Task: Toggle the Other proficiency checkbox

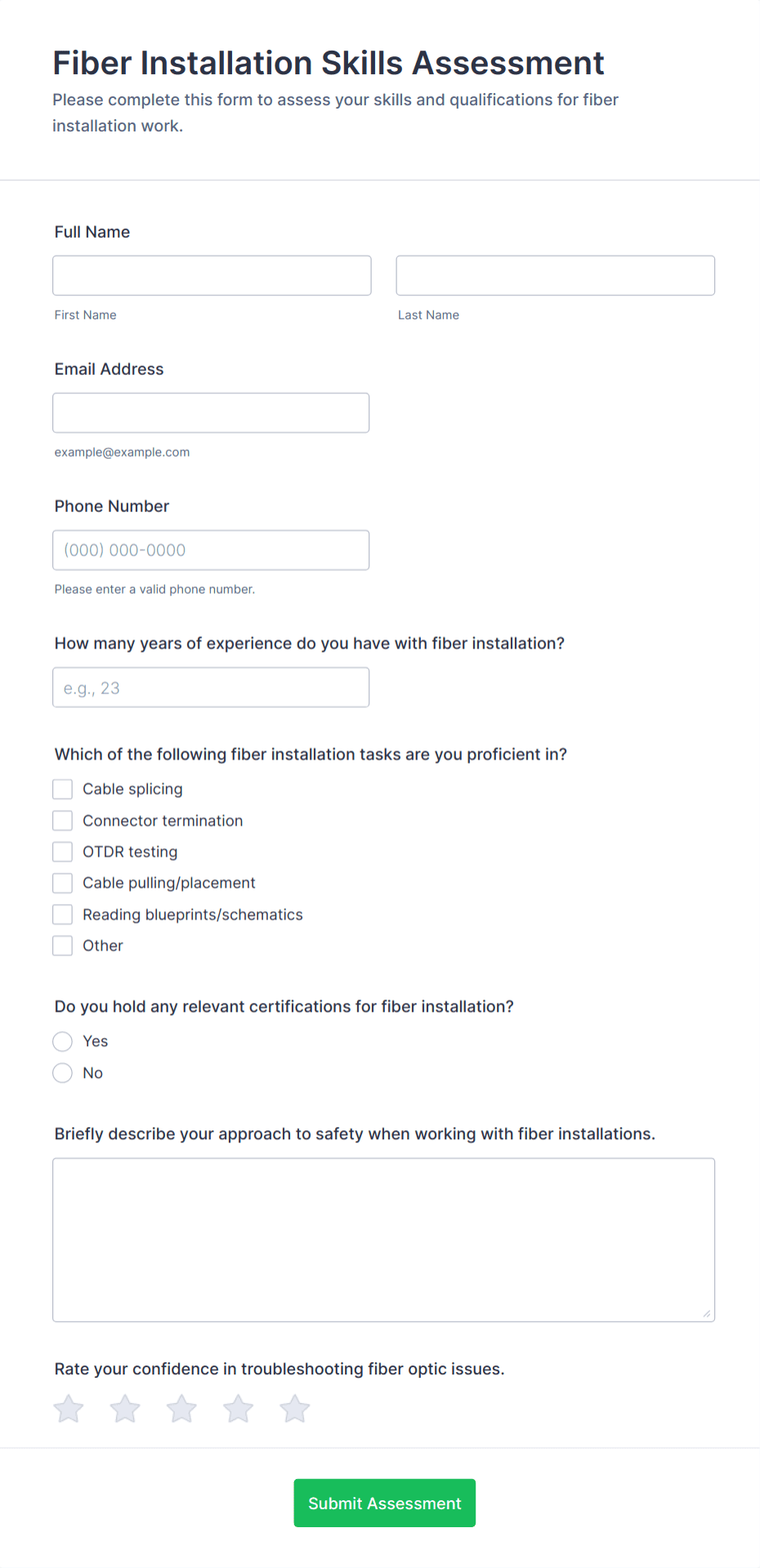Action: (62, 945)
